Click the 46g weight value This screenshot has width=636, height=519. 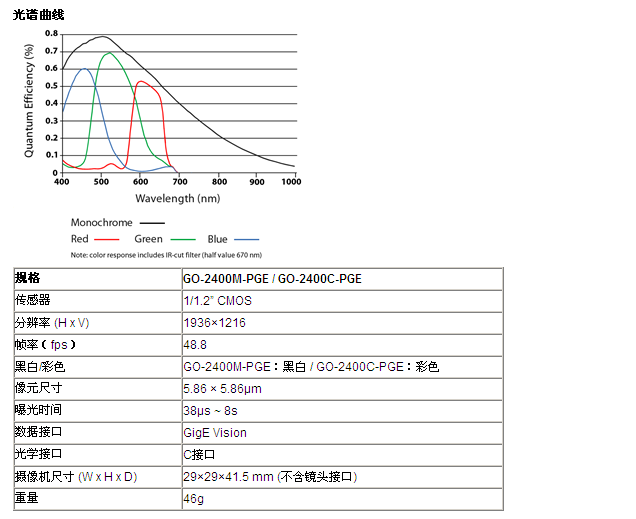[x=193, y=498]
